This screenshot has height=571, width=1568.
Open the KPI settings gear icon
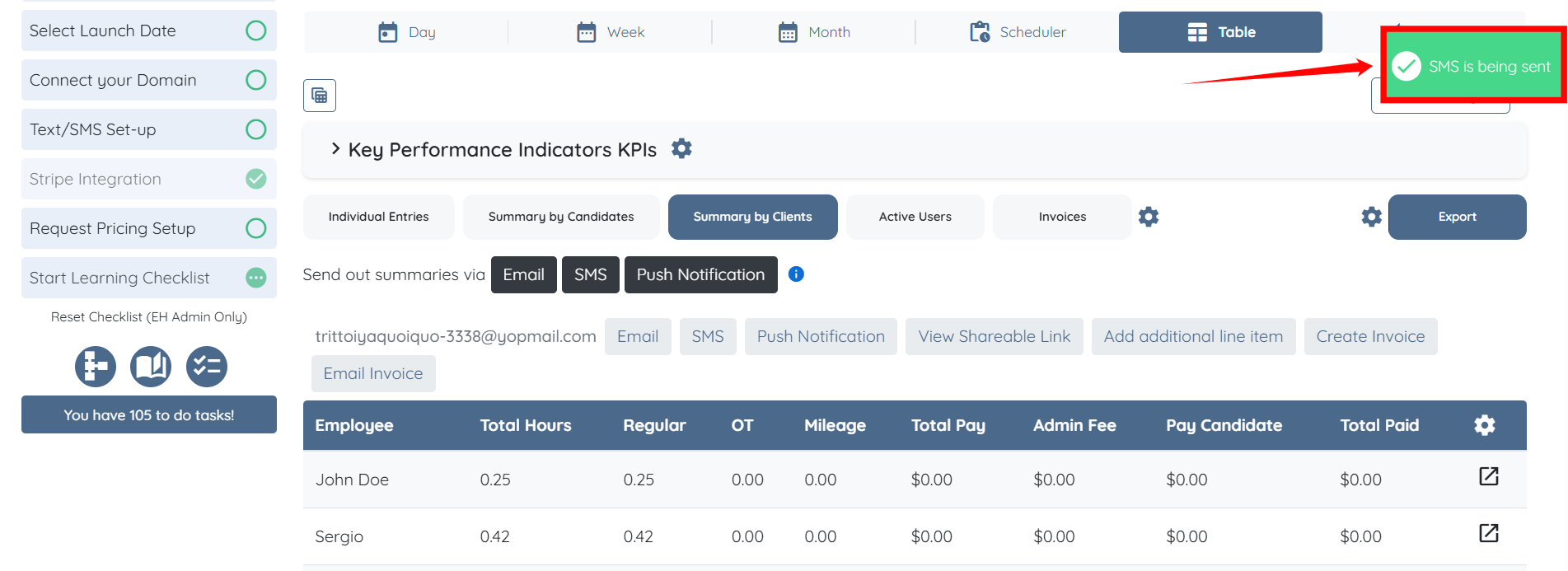pos(681,149)
